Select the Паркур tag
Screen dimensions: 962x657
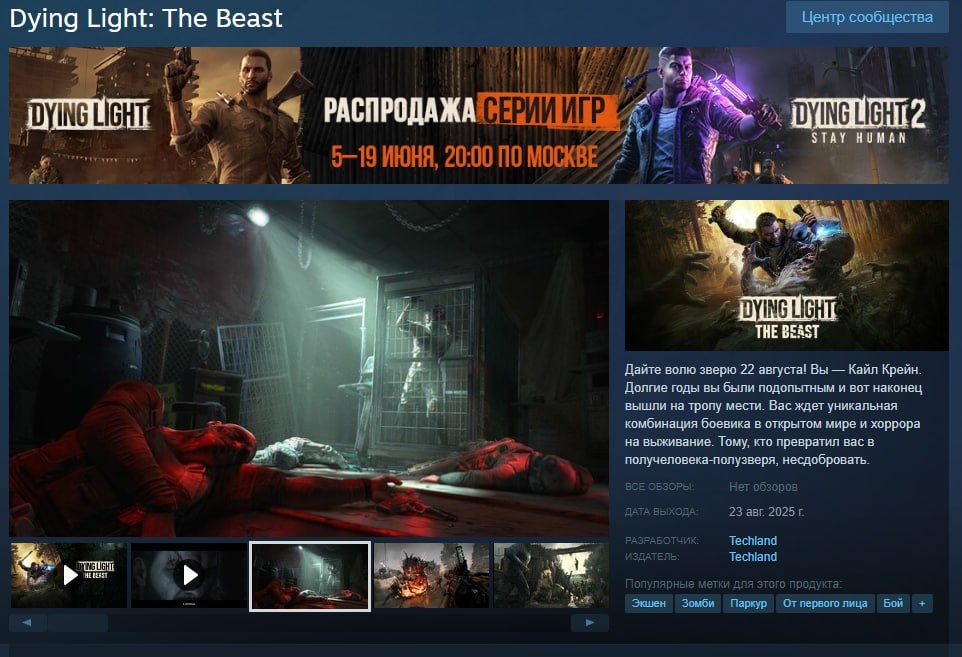click(748, 603)
